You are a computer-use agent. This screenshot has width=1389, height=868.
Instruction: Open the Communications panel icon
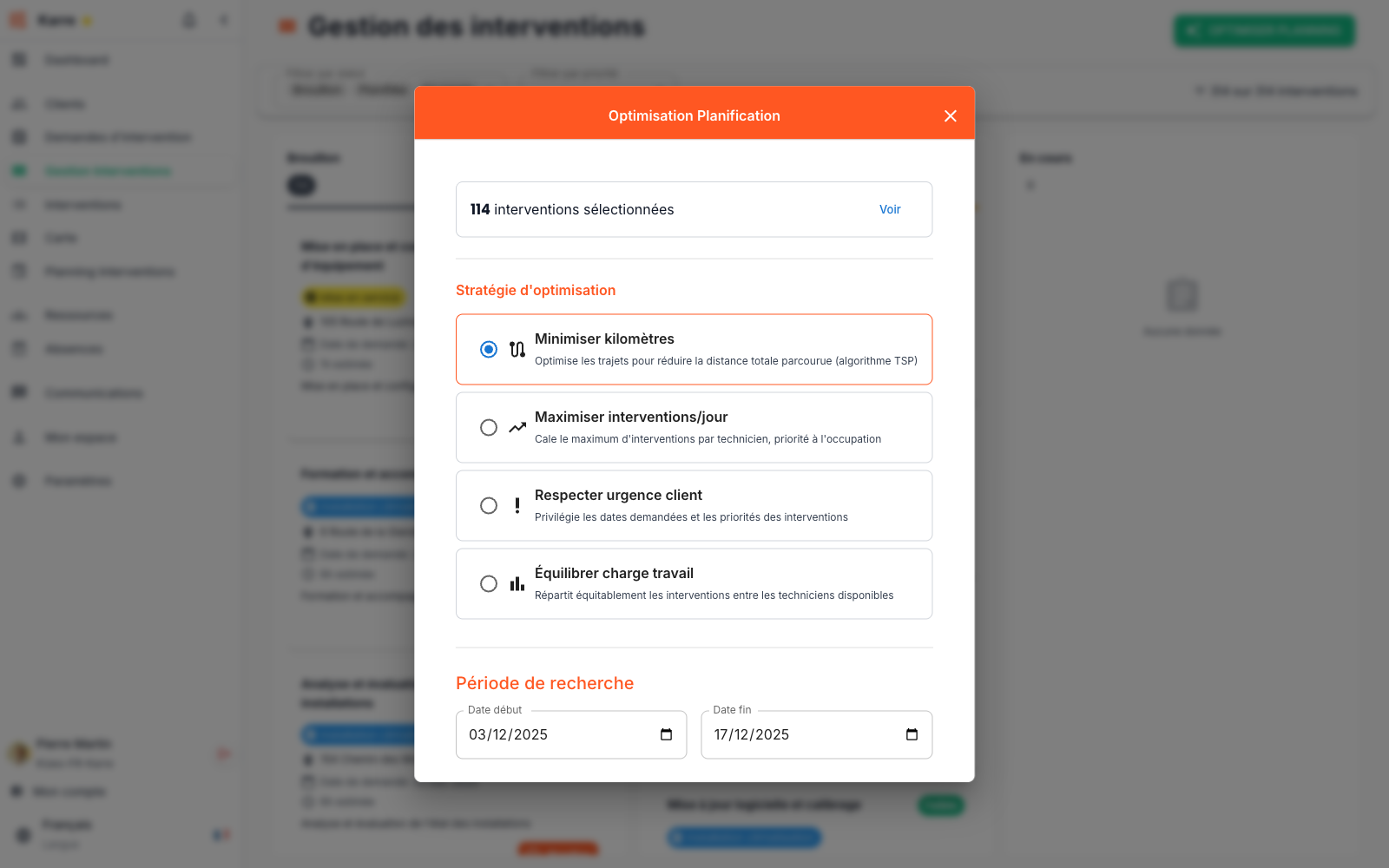[19, 391]
